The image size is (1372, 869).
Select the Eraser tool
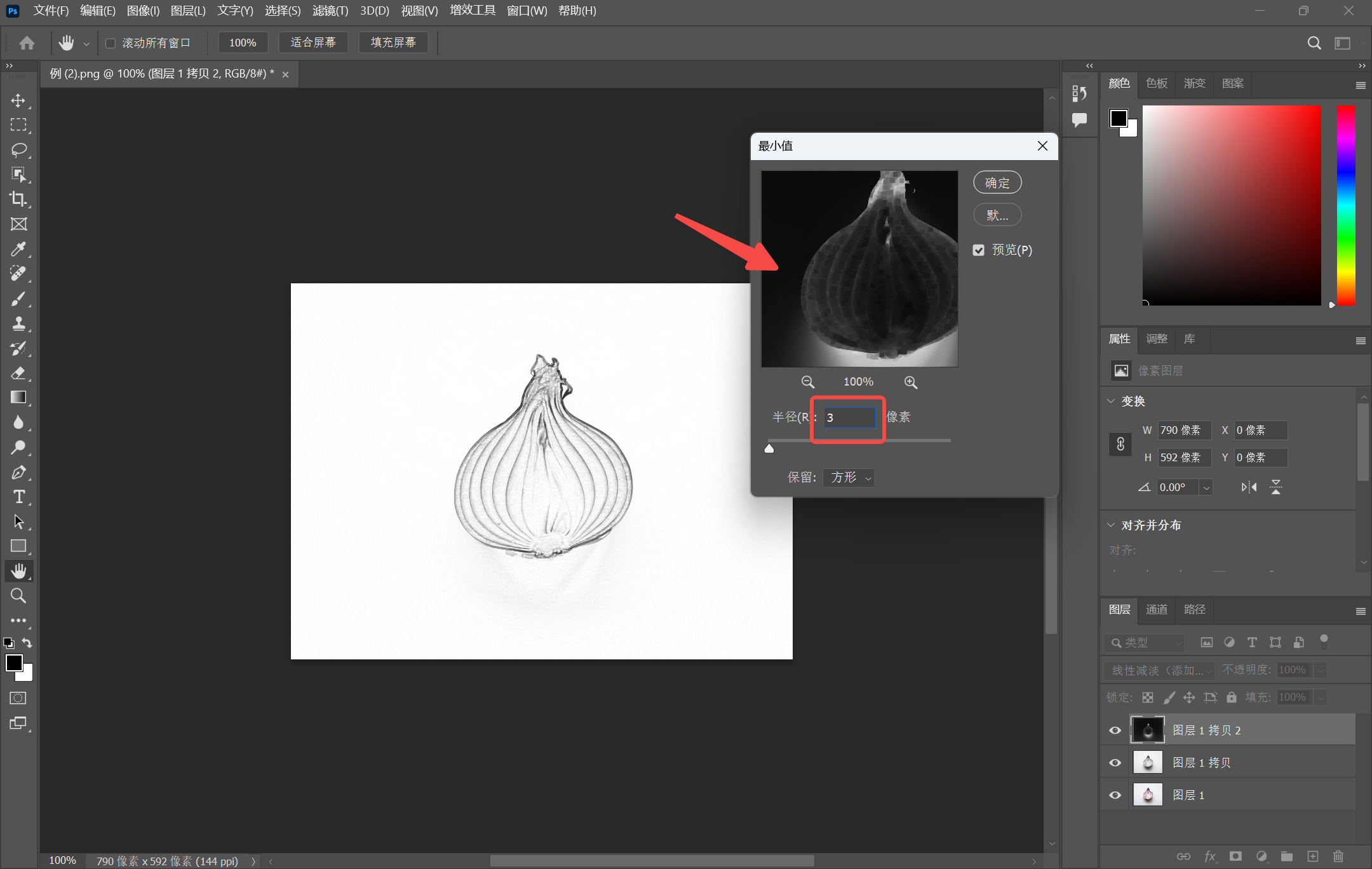18,373
